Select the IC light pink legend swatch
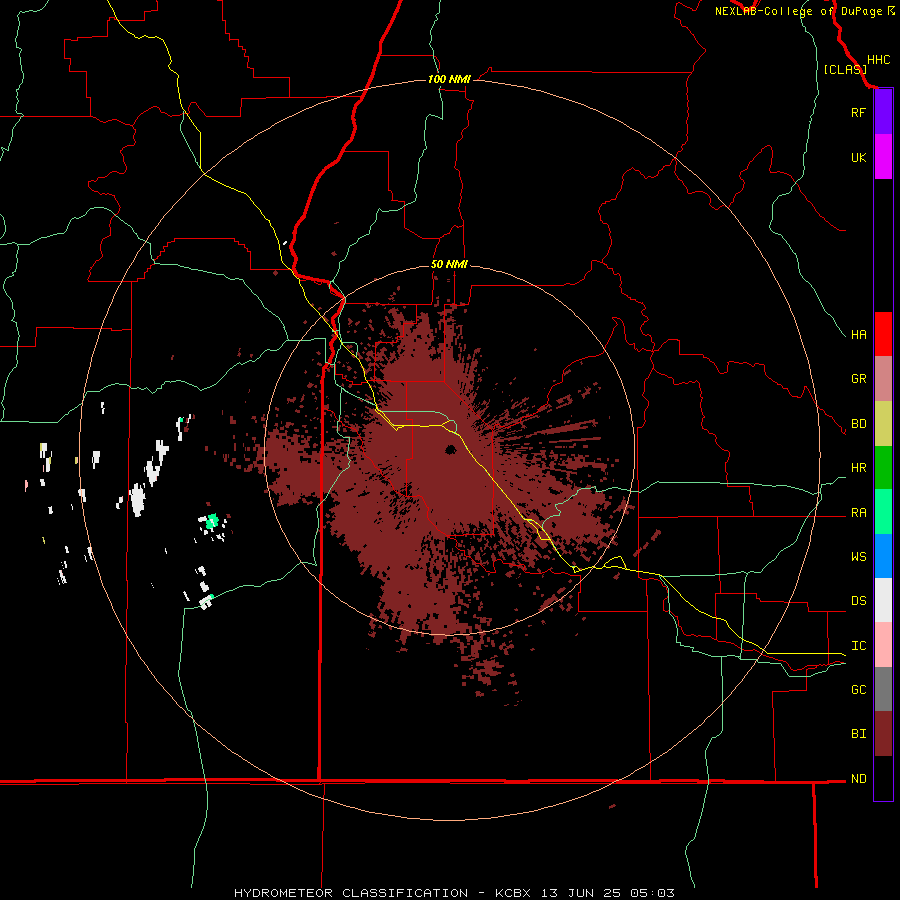 (x=883, y=645)
